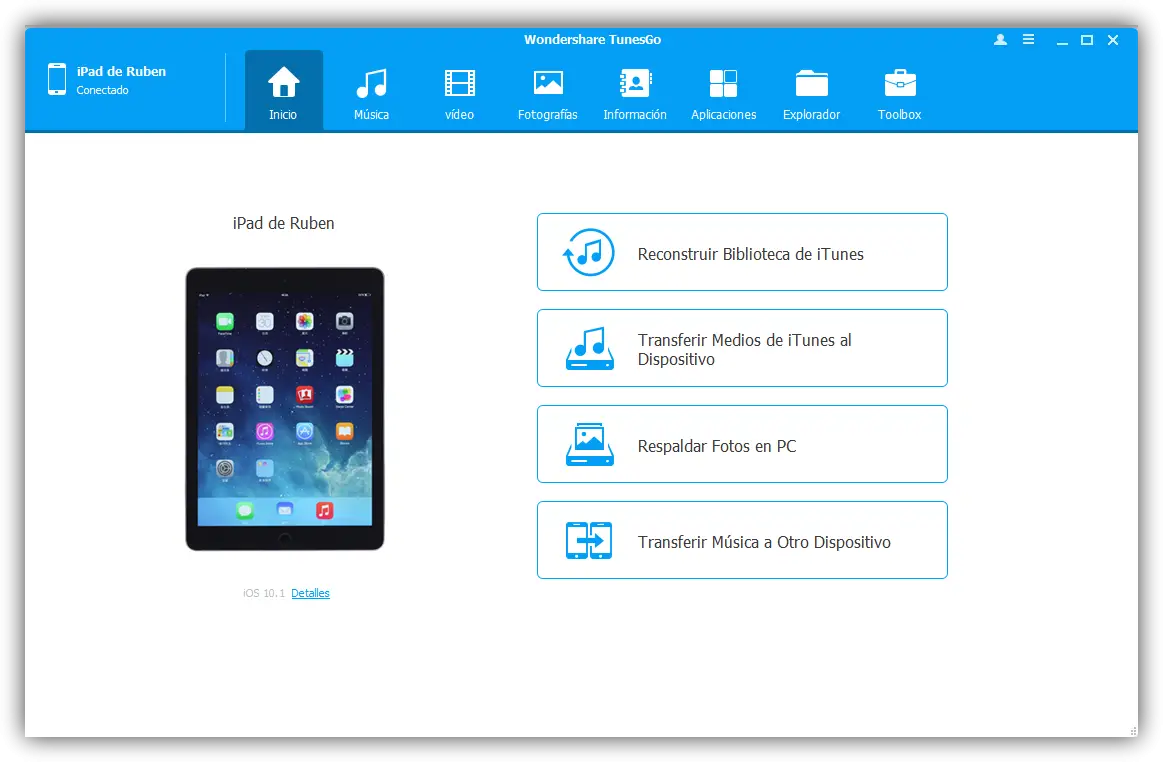
Task: Click the iPad device image
Action: coord(285,409)
